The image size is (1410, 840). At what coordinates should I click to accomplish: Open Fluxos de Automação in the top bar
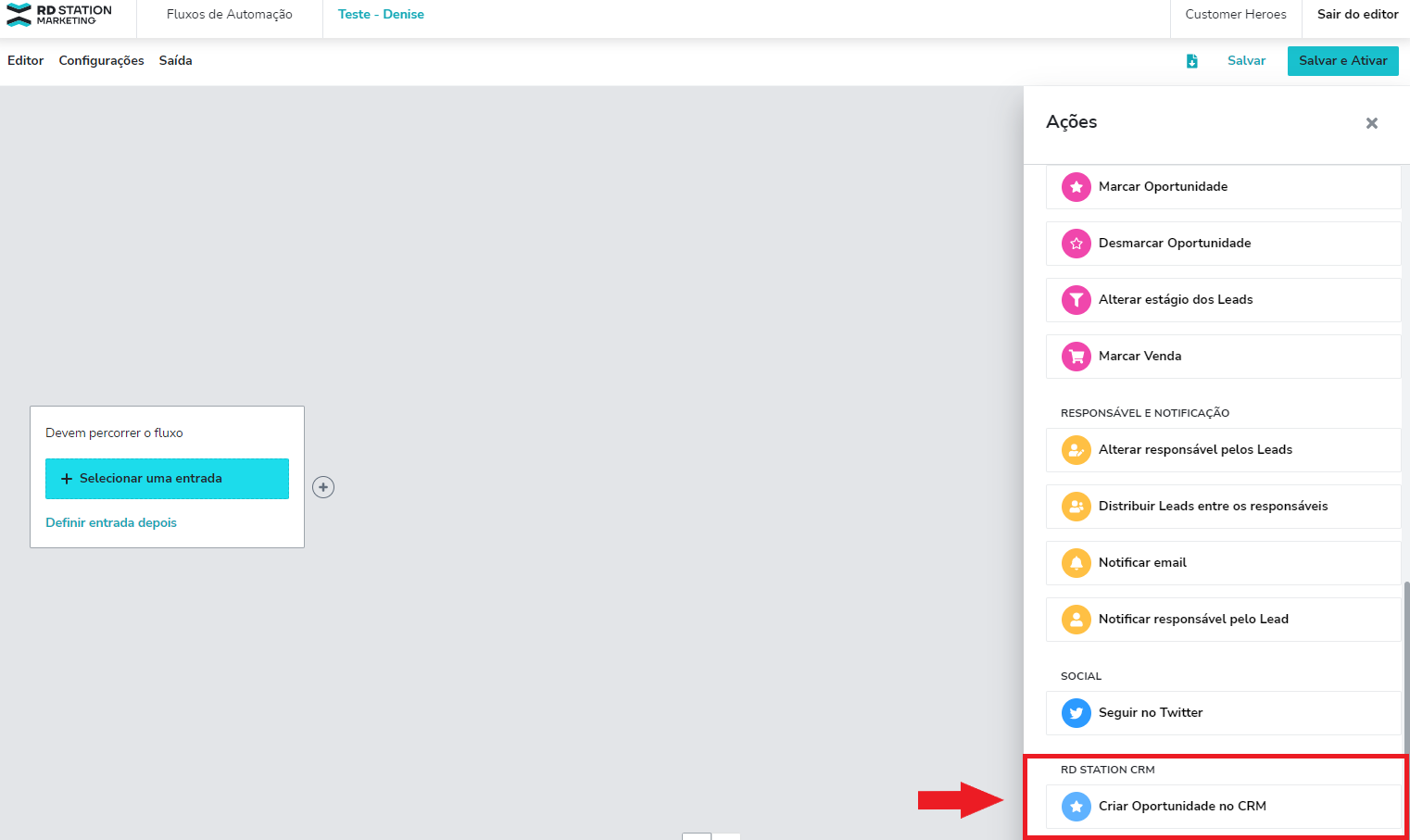229,15
